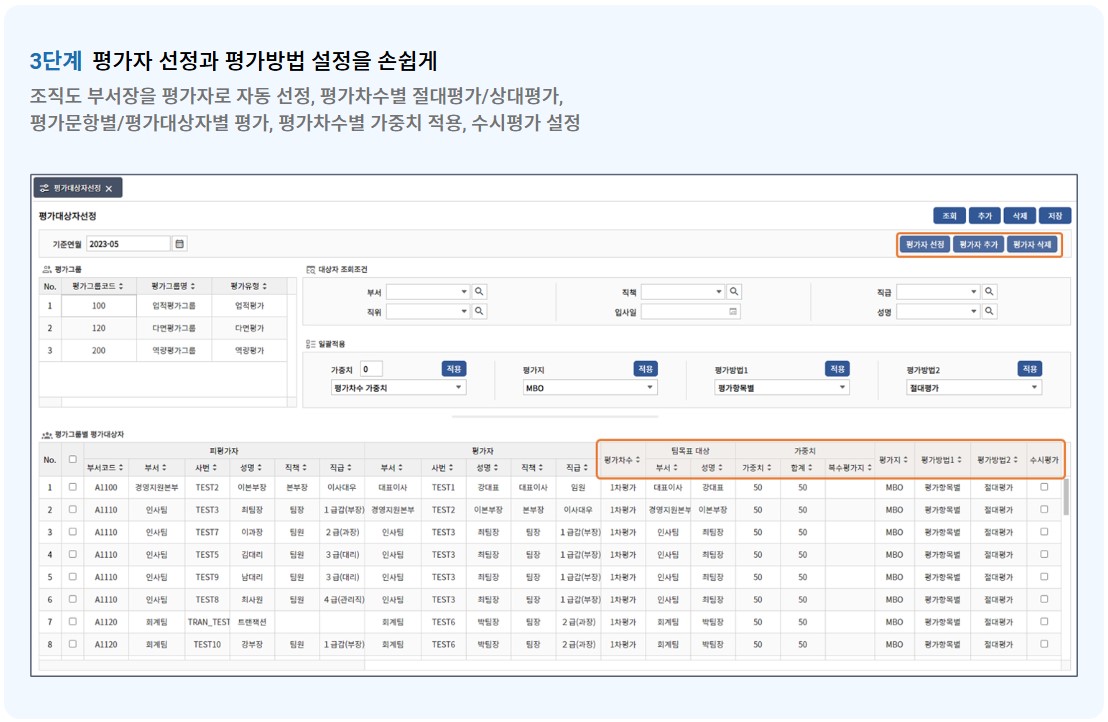Click the 가중치 number input field
The width and height of the screenshot is (1108, 722).
tap(371, 369)
